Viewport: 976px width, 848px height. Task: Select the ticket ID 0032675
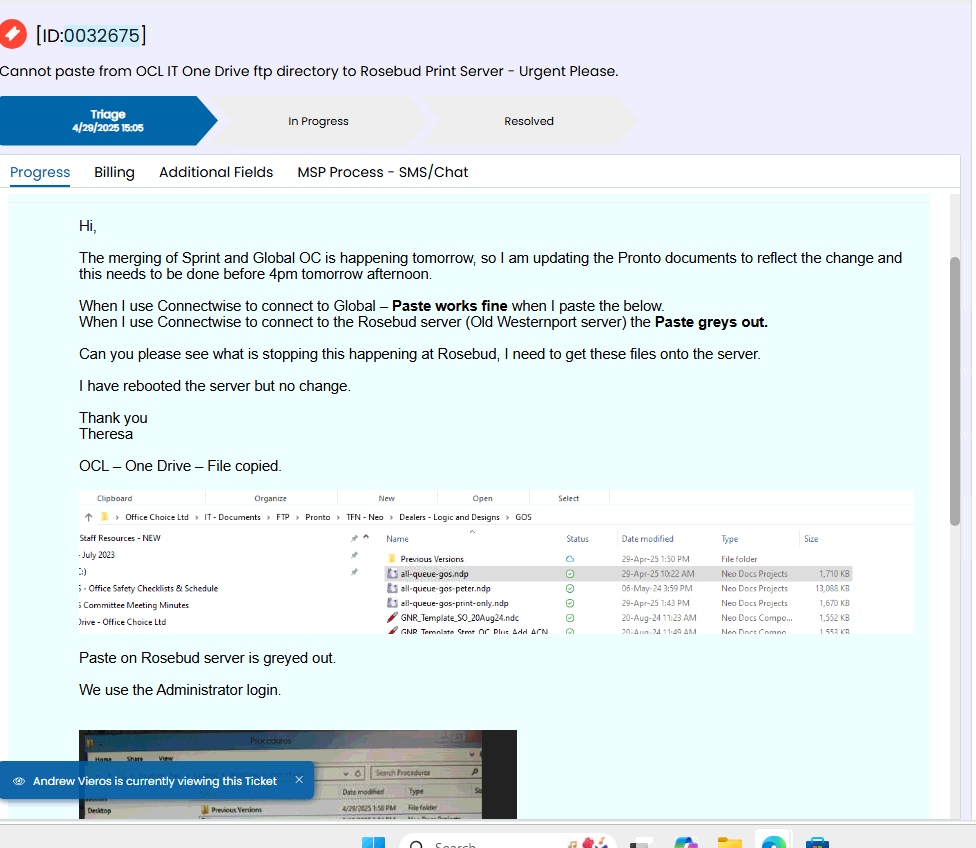click(102, 35)
